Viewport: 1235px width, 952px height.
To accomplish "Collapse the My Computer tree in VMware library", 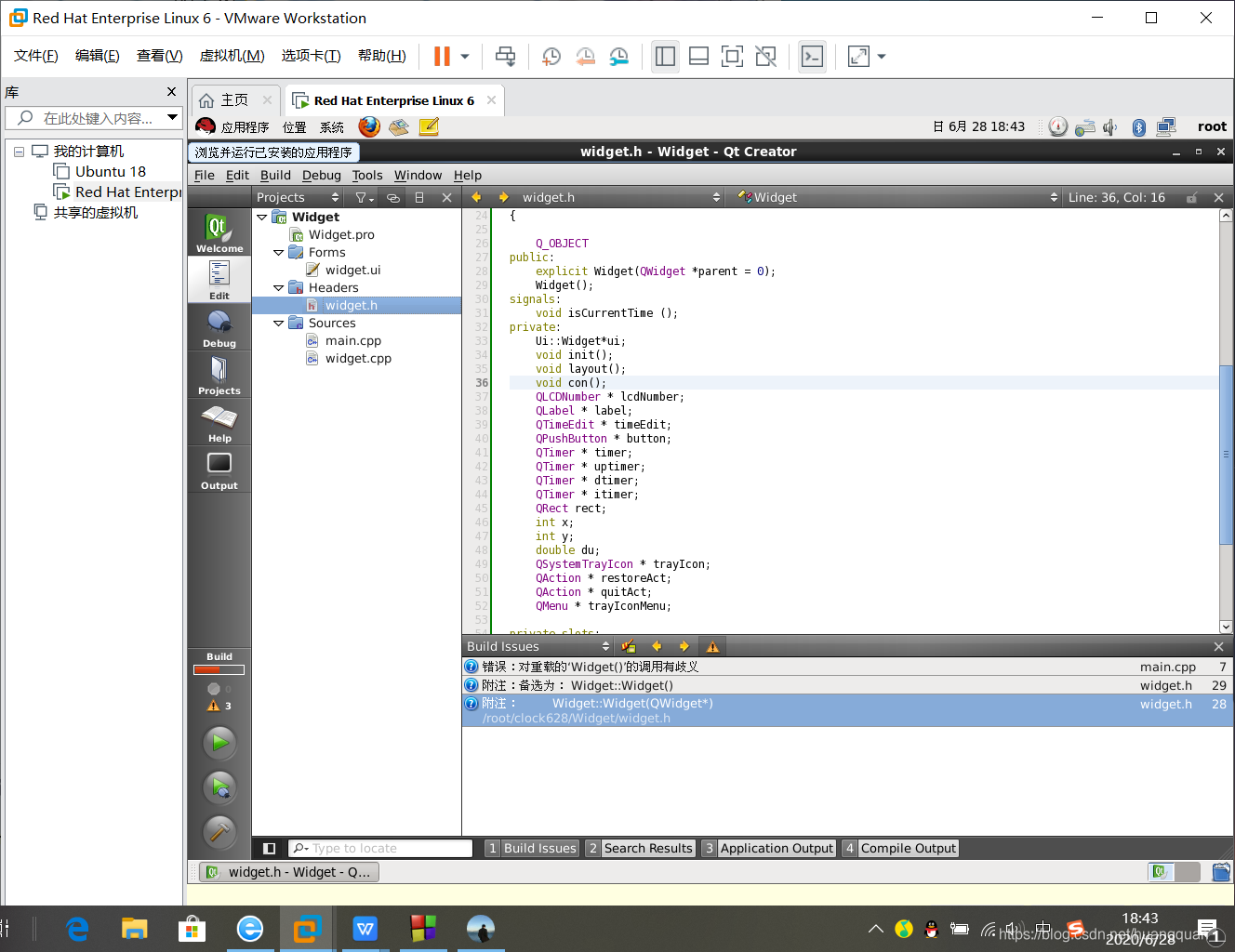I will (19, 152).
